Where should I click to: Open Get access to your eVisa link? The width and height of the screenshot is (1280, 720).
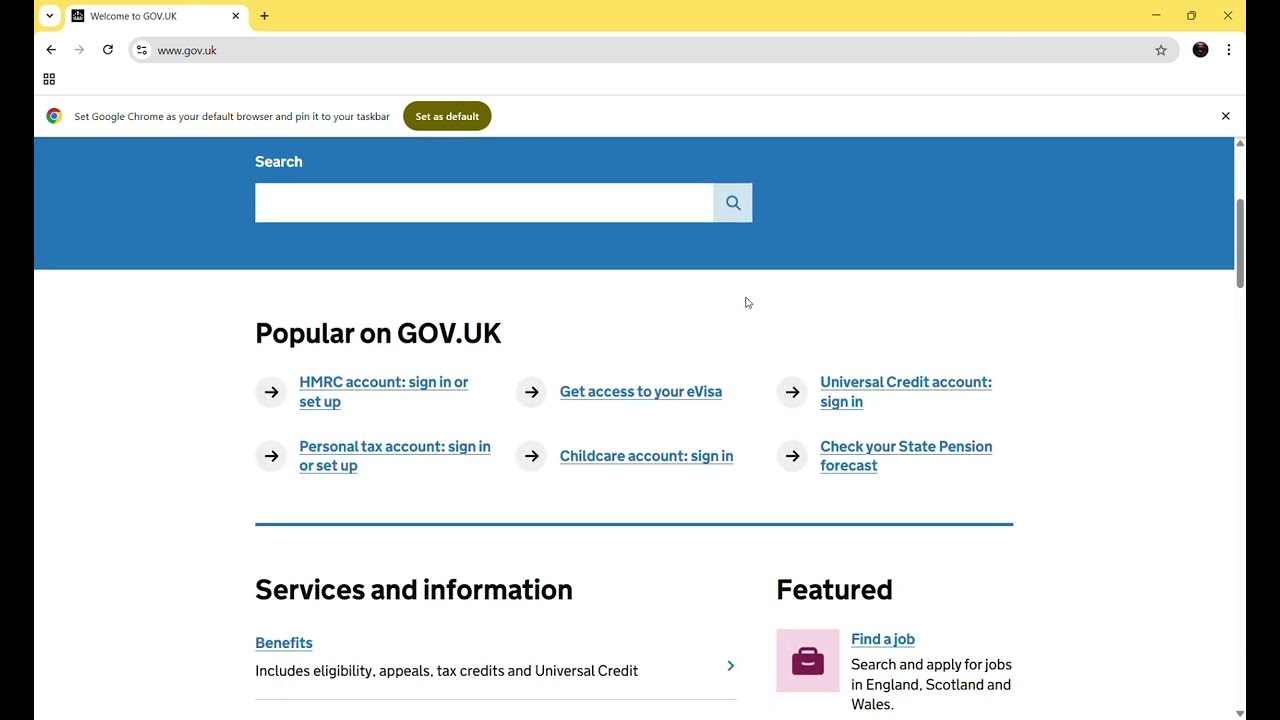(641, 392)
